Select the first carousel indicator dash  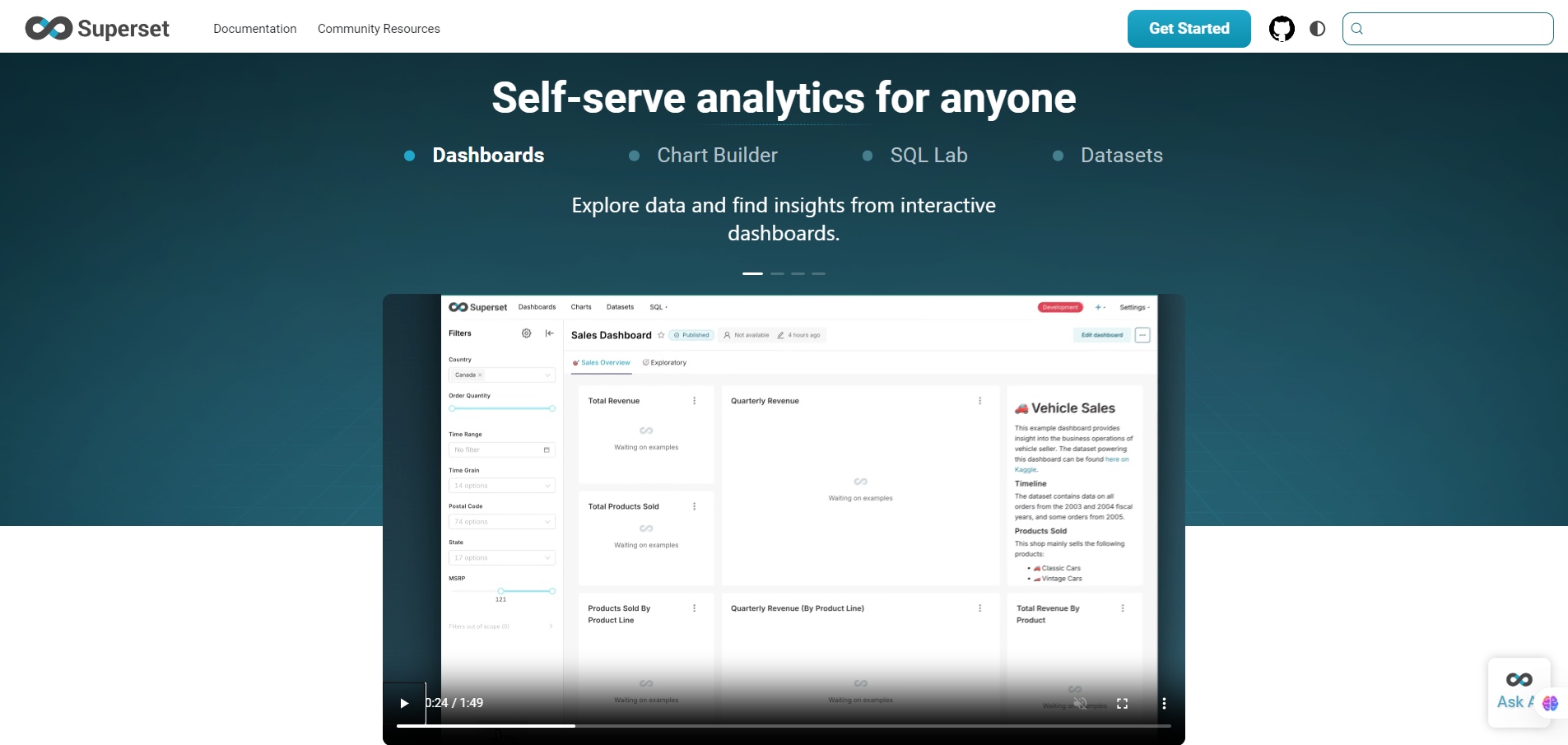click(x=752, y=273)
